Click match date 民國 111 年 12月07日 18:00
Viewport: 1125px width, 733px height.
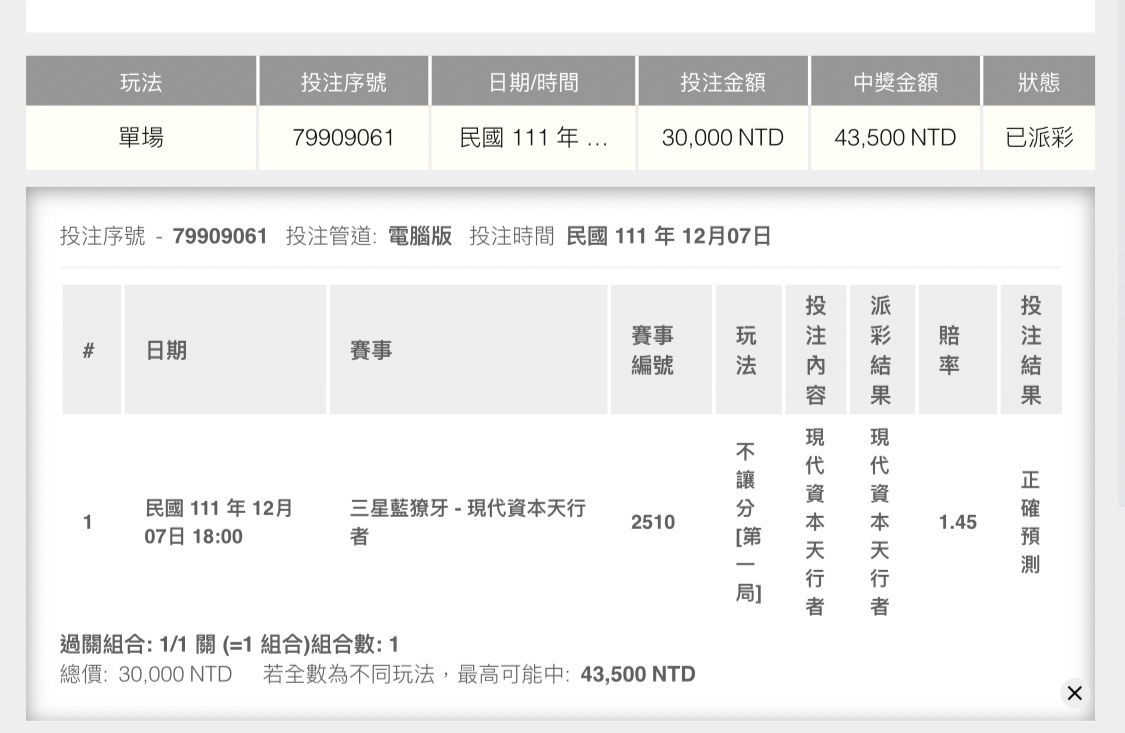(x=219, y=522)
